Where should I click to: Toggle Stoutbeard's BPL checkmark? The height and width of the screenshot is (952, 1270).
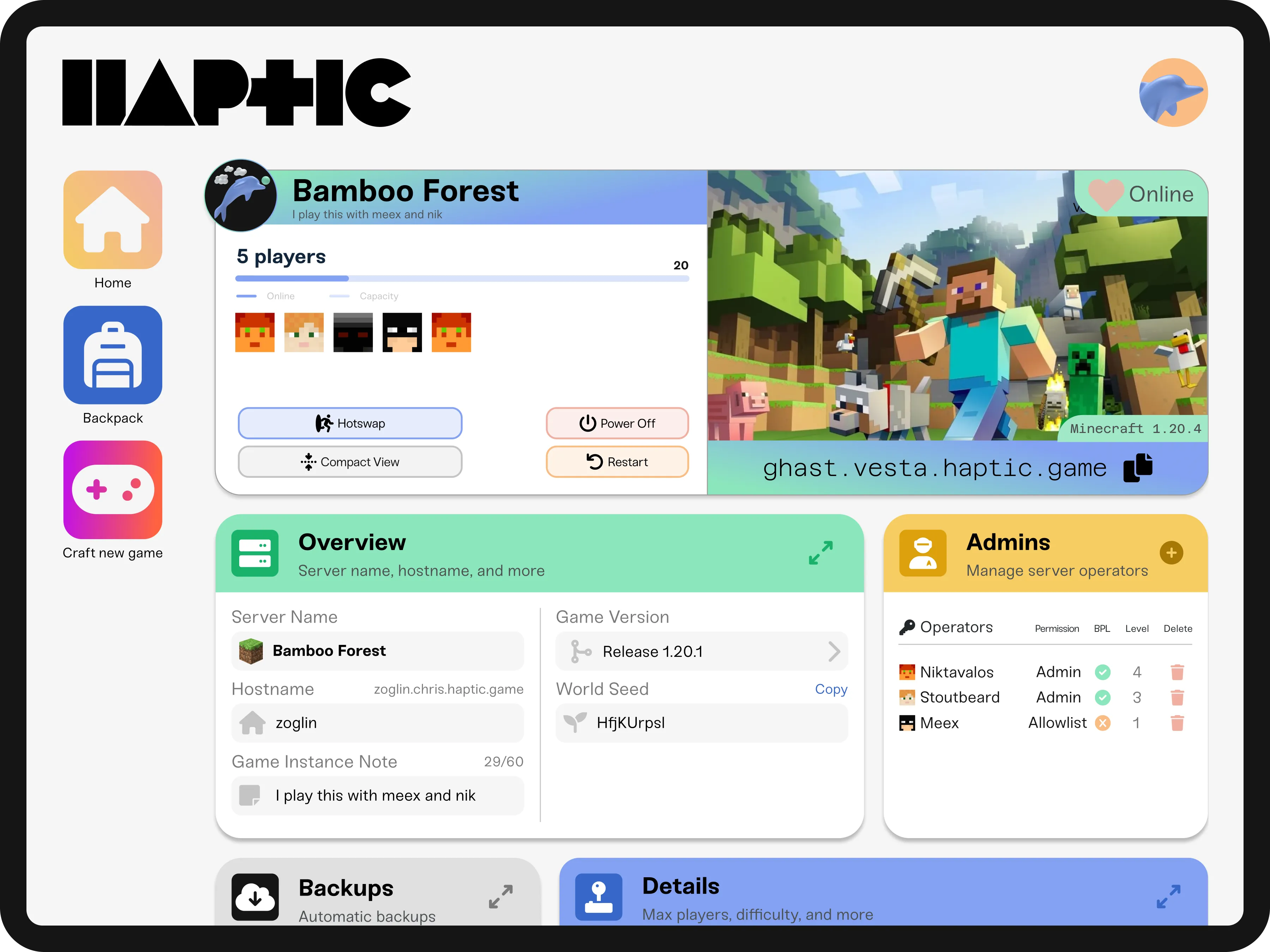[1102, 697]
